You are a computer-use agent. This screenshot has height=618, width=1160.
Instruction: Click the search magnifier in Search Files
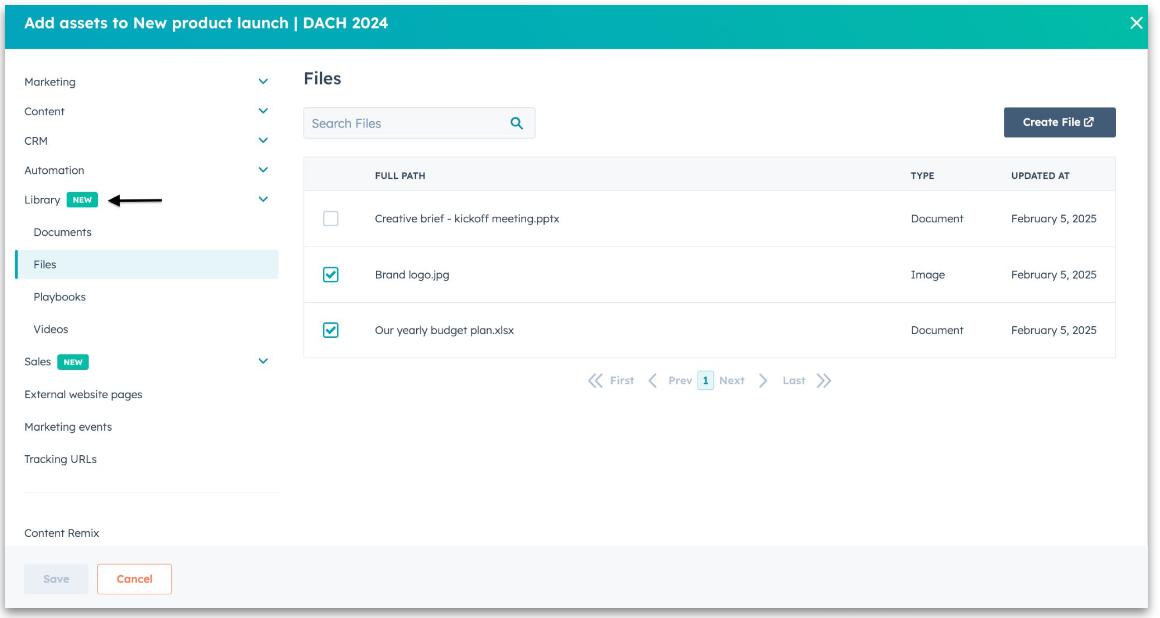(517, 122)
